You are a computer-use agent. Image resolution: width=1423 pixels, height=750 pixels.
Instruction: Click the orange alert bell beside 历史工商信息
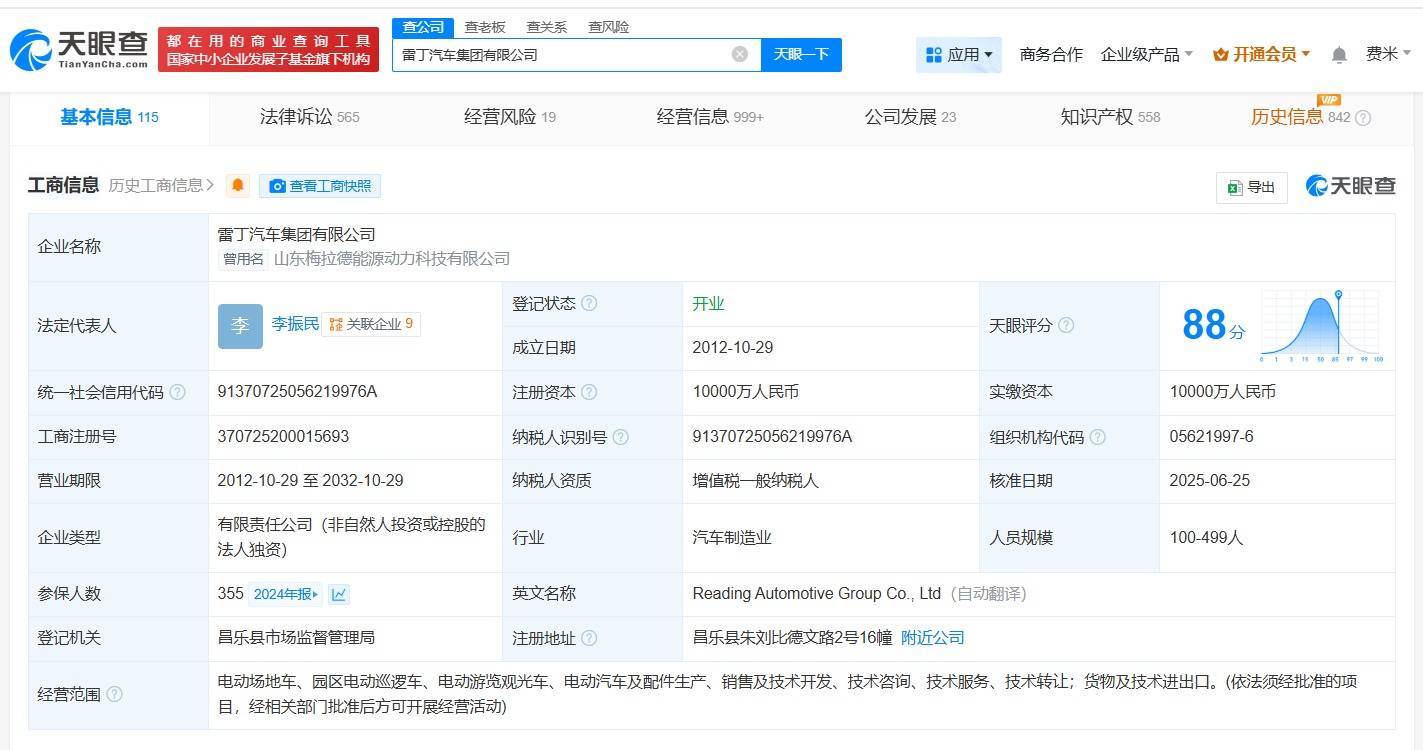237,186
